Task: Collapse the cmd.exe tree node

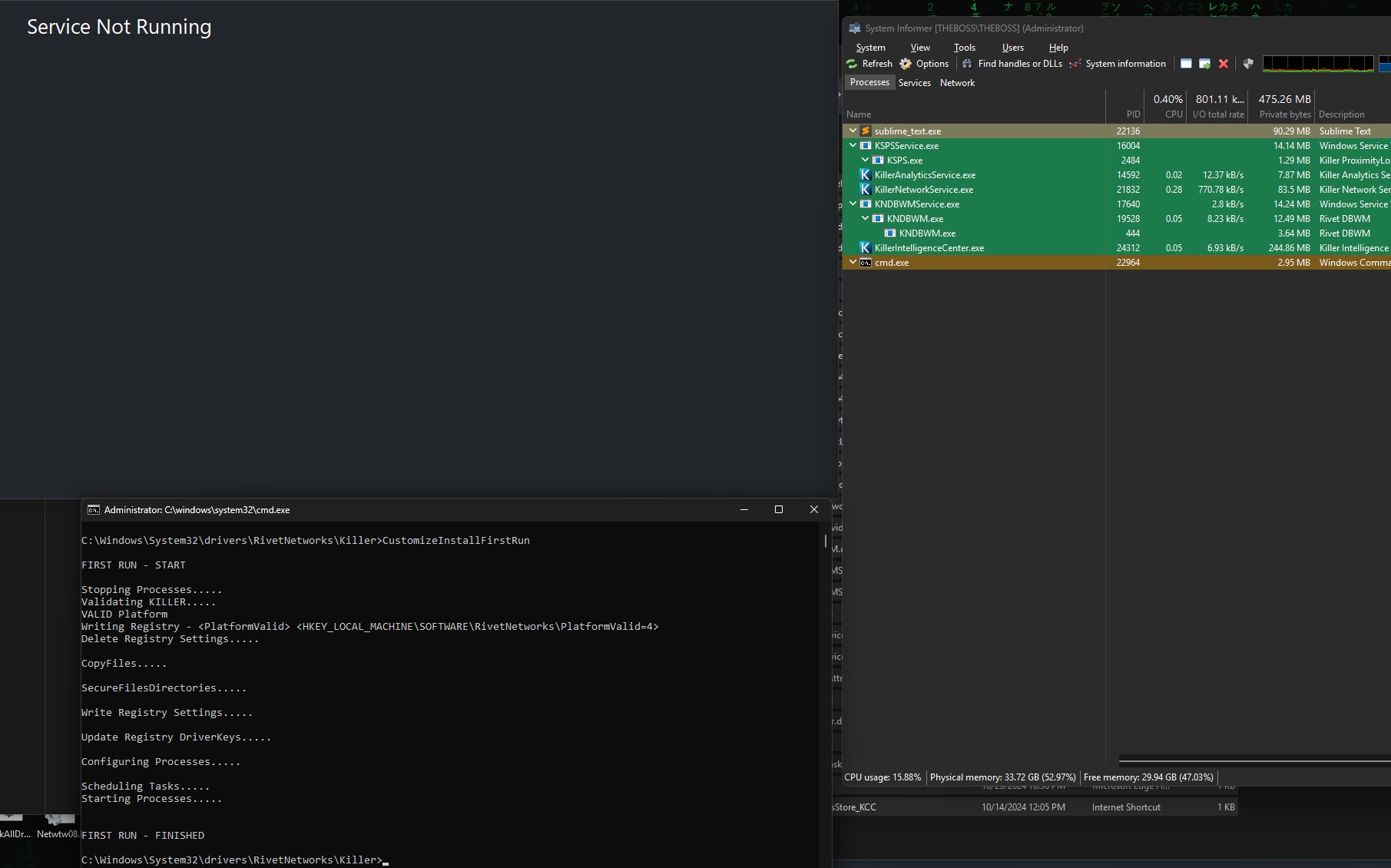Action: click(853, 263)
